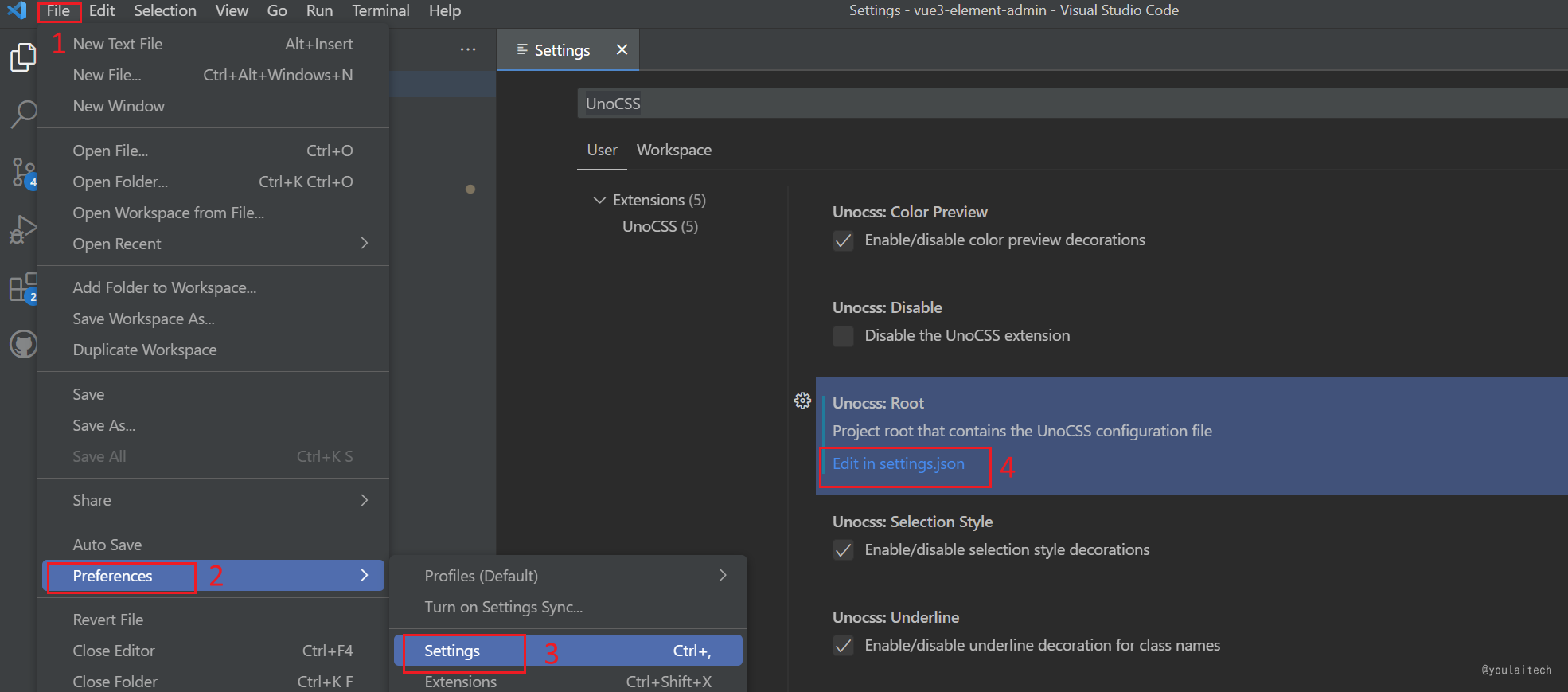The image size is (1568, 692).
Task: Open the Go menu
Action: [277, 10]
